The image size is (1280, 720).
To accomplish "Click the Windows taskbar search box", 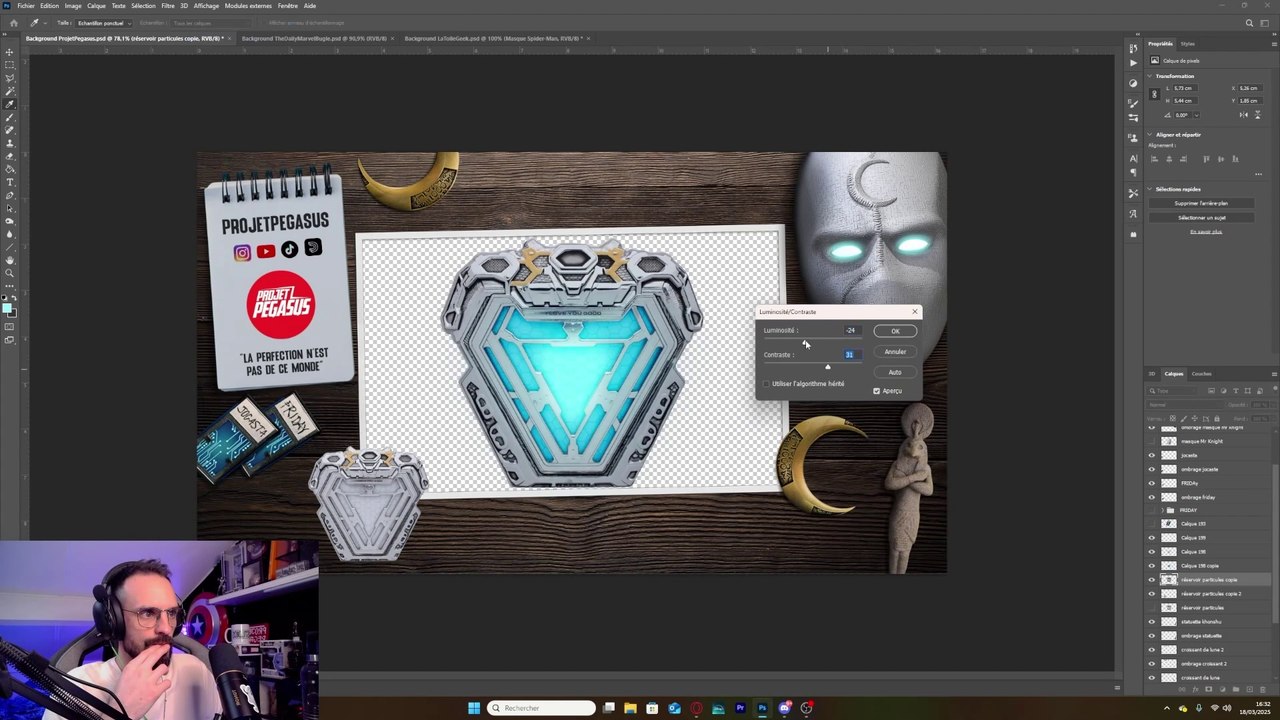I will click(541, 708).
